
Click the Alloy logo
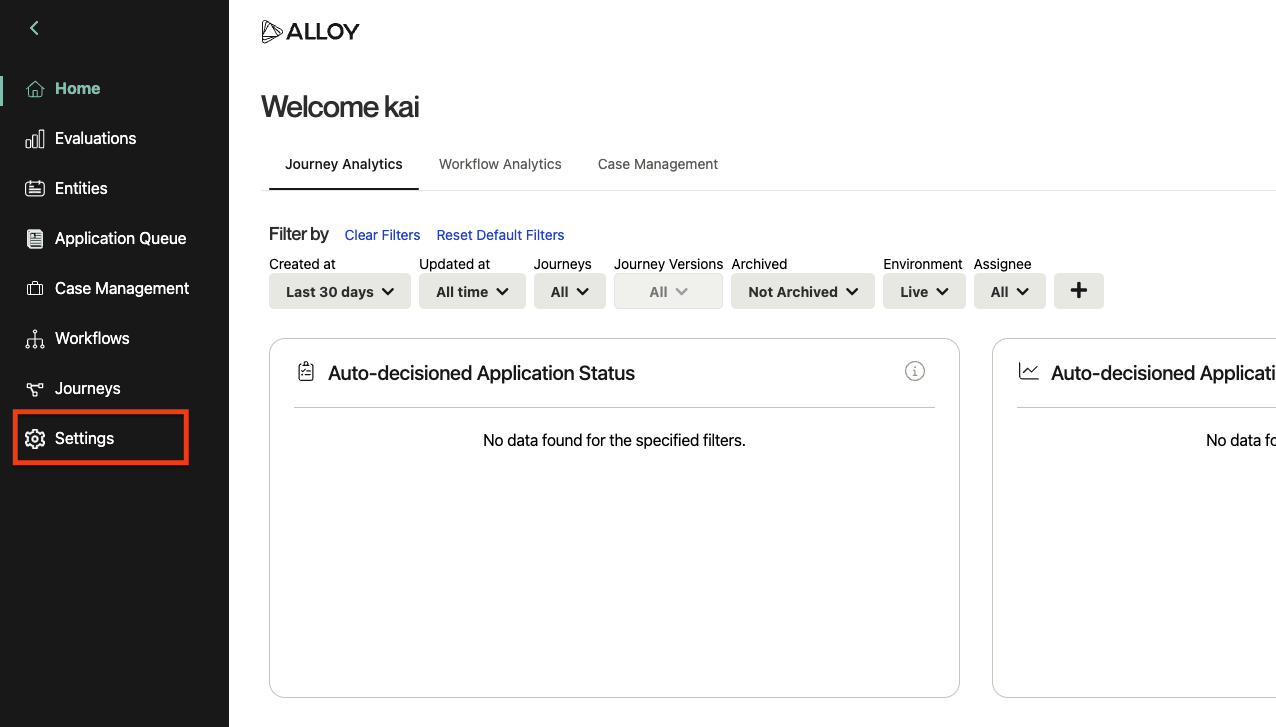tap(310, 32)
